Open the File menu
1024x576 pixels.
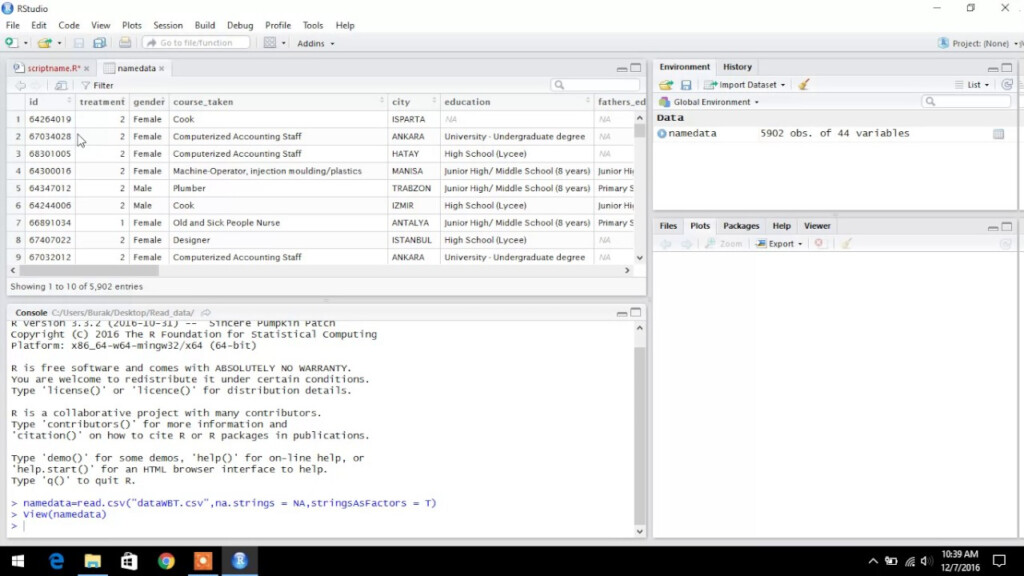pyautogui.click(x=12, y=25)
